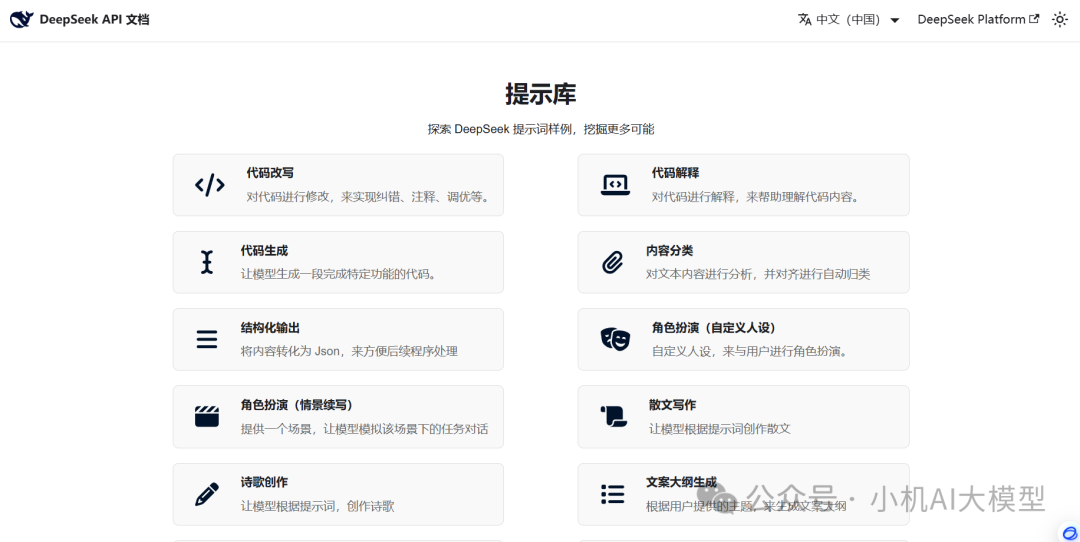
Task: Open the 代码改写 card title
Action: click(x=270, y=173)
